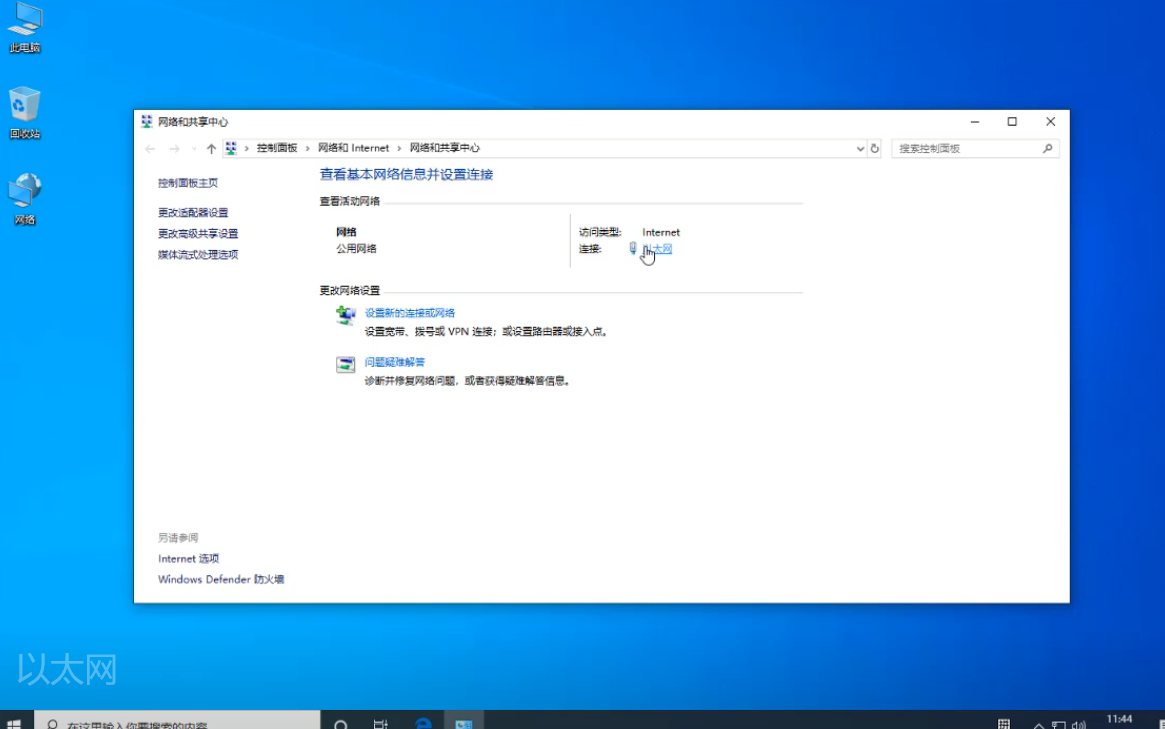Open Microsoft Edge from the taskbar
Viewport: 1165px width, 729px height.
point(423,723)
